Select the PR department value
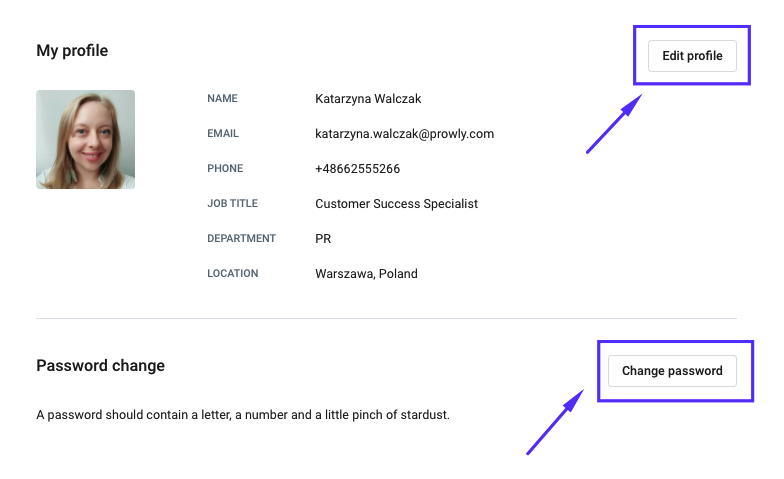784x479 pixels. point(323,239)
